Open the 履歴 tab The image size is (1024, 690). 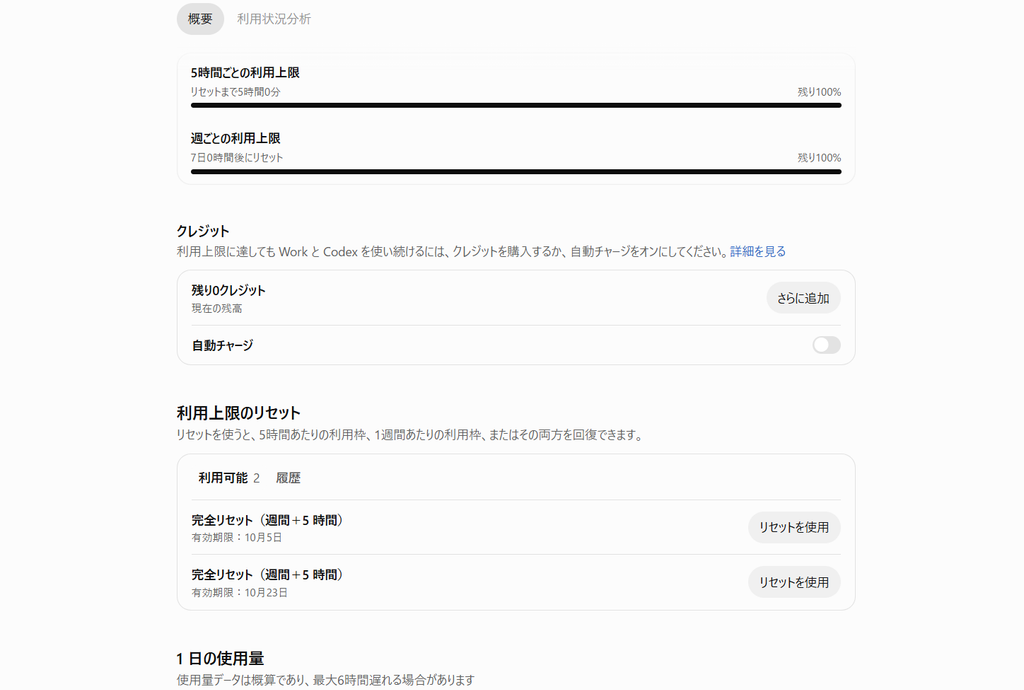288,478
